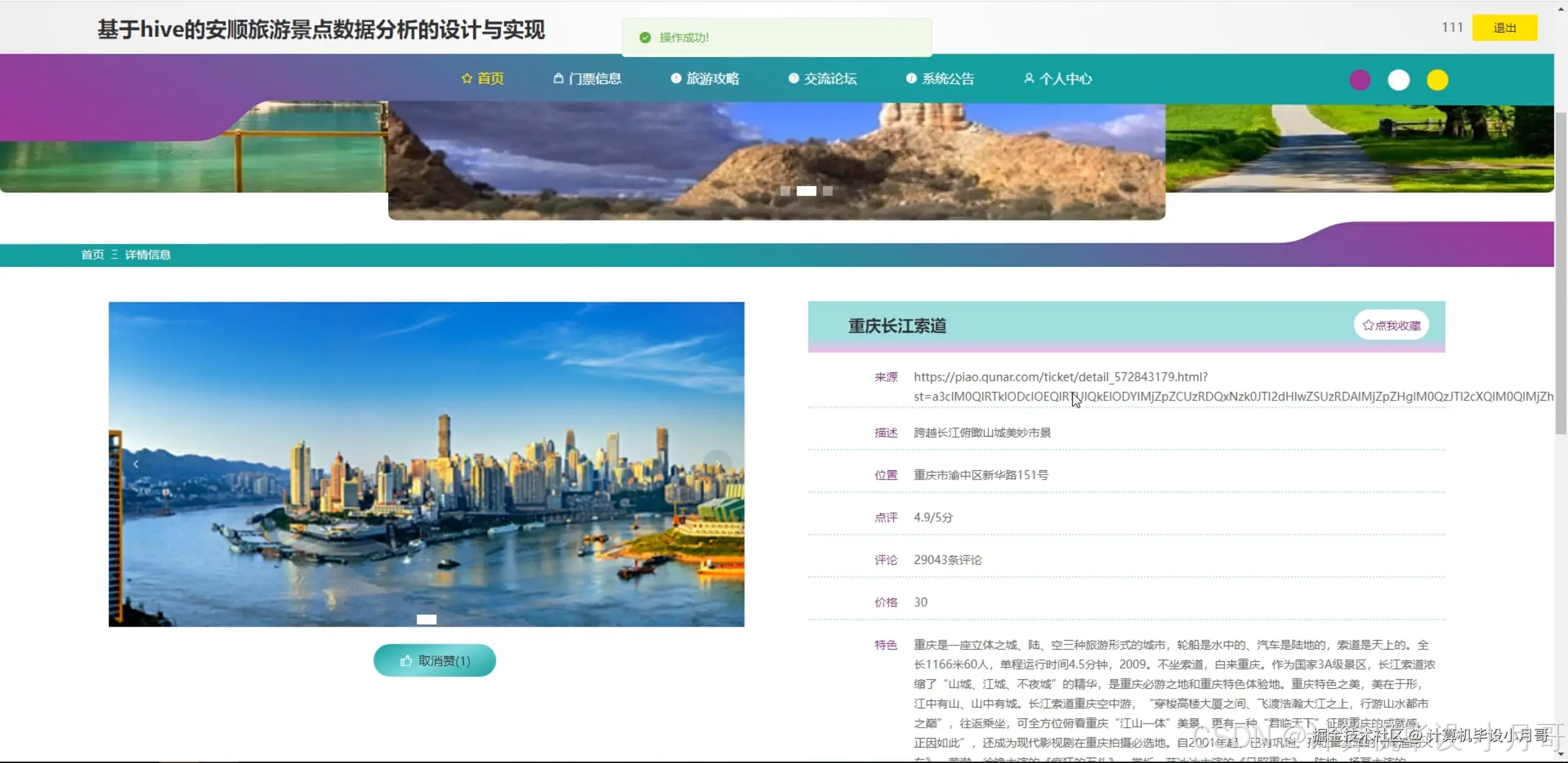Toggle favorite with the 点我收藏 button

(x=1392, y=325)
